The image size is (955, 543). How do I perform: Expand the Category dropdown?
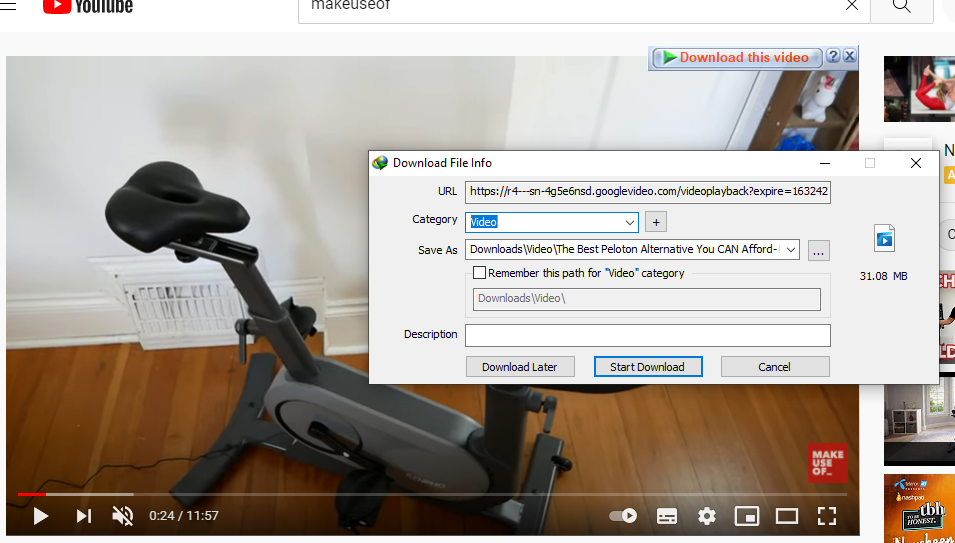629,222
